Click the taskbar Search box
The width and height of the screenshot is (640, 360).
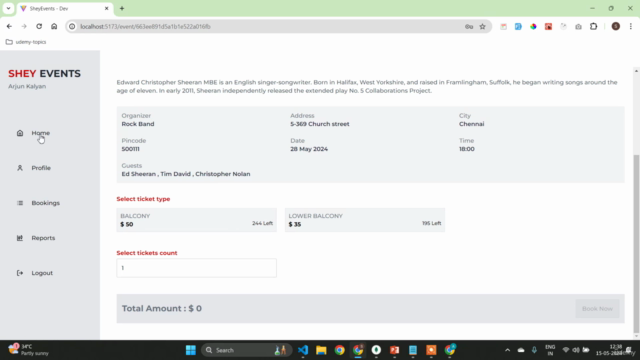(x=246, y=350)
